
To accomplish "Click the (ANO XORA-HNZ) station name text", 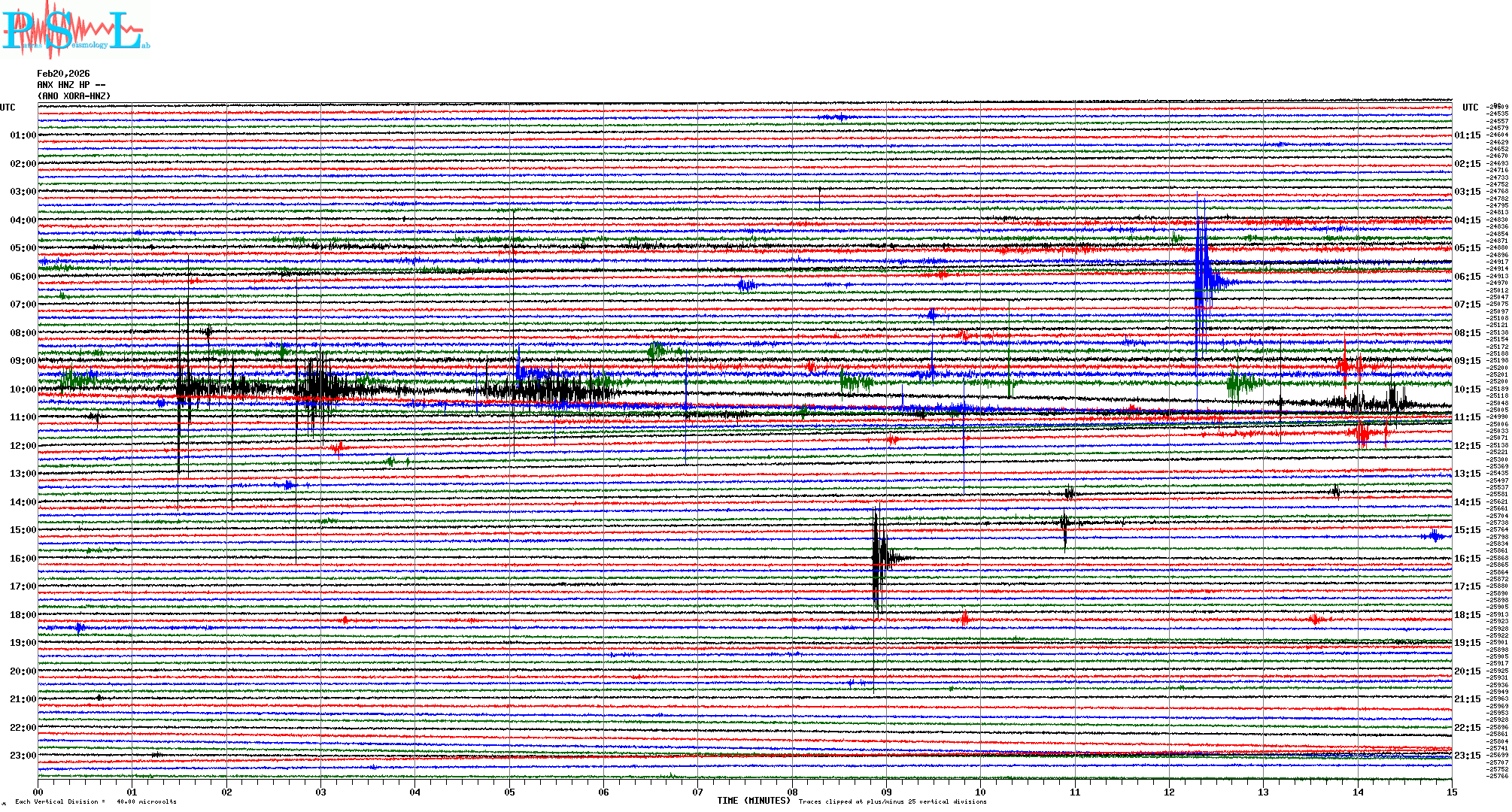I will tap(74, 96).
